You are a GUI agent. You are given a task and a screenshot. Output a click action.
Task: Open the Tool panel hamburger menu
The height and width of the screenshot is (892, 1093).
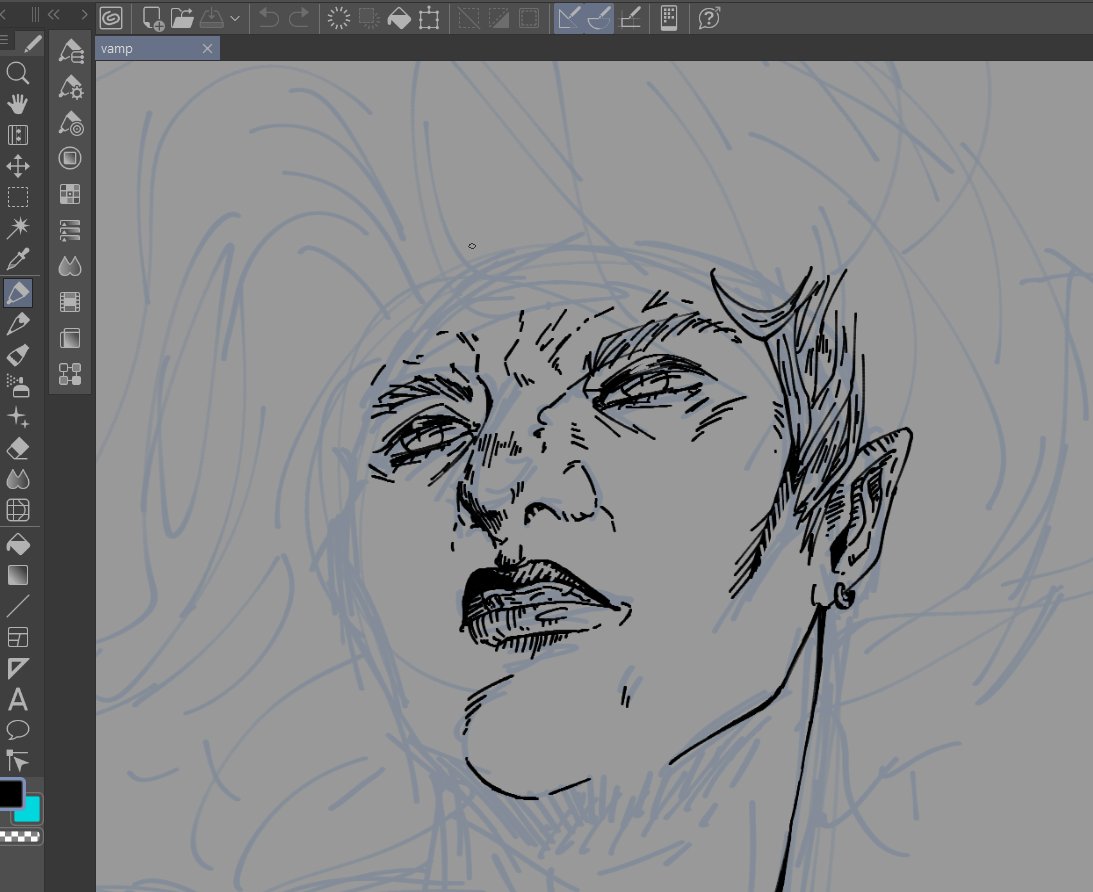coord(7,40)
